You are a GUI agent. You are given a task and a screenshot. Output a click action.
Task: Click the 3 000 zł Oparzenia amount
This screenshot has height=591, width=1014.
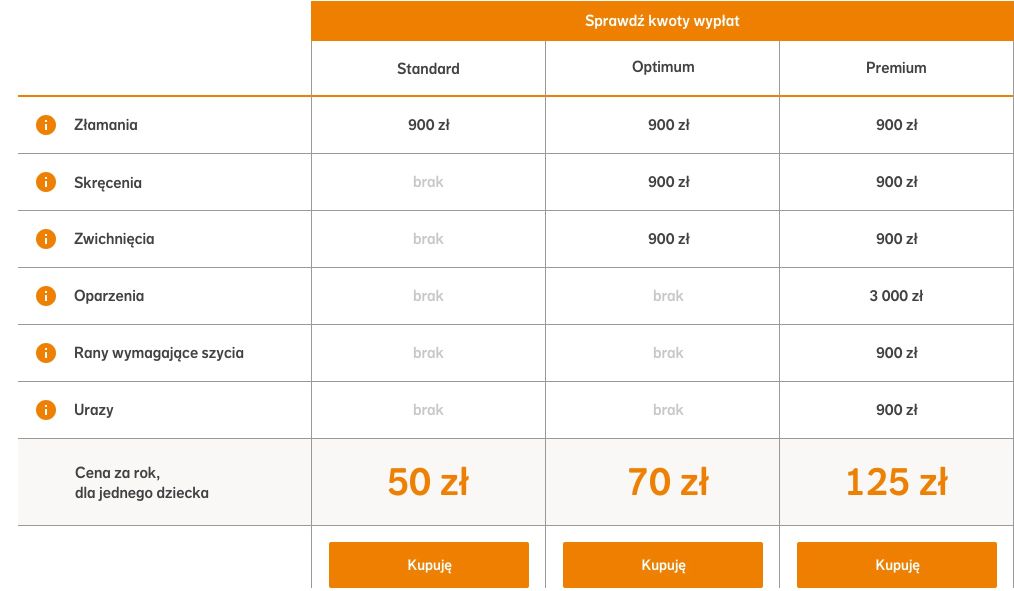(x=896, y=296)
